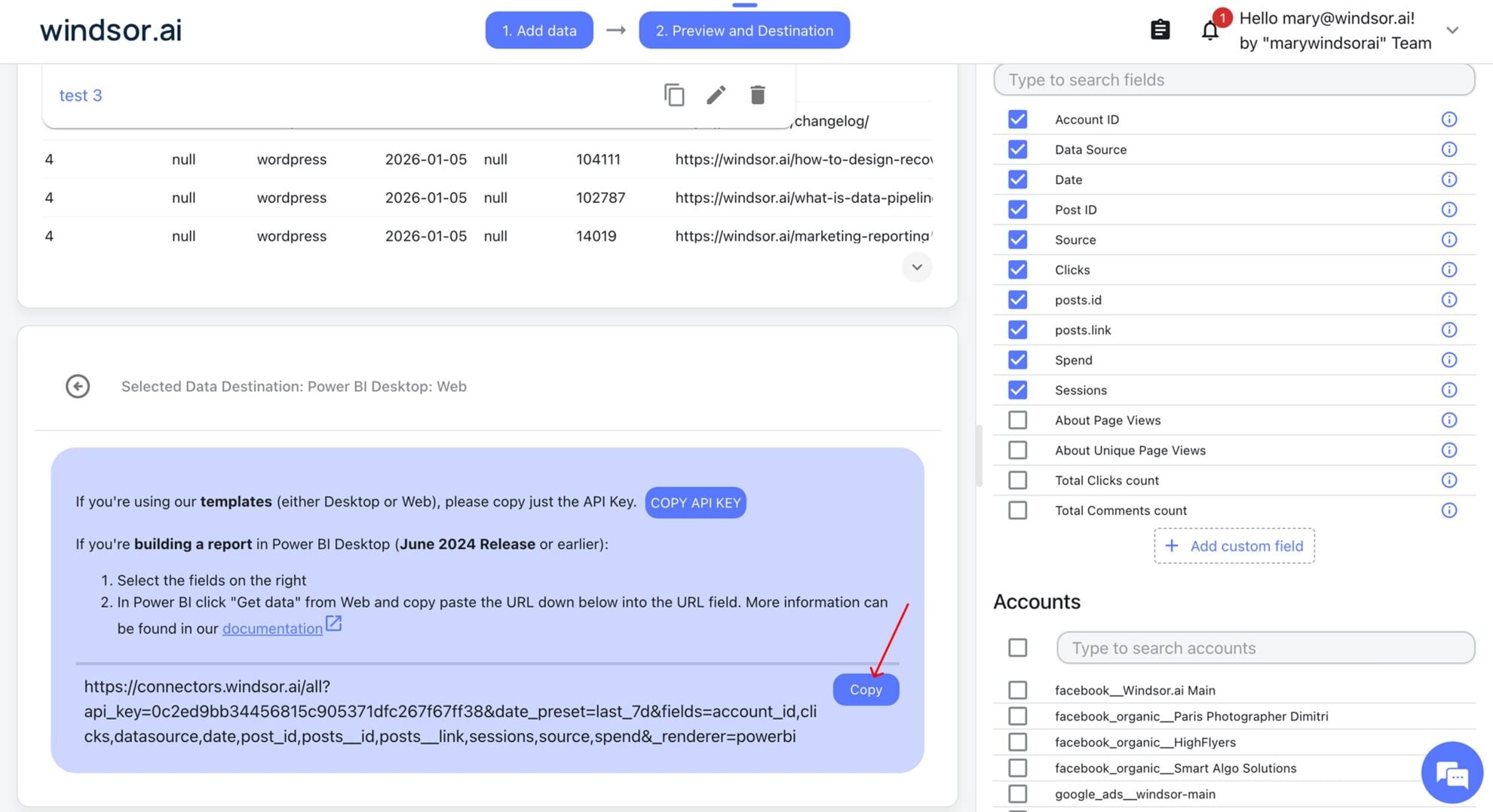The image size is (1493, 812).
Task: Select the google_ads__windsor-main account checkbox
Action: 1017,794
